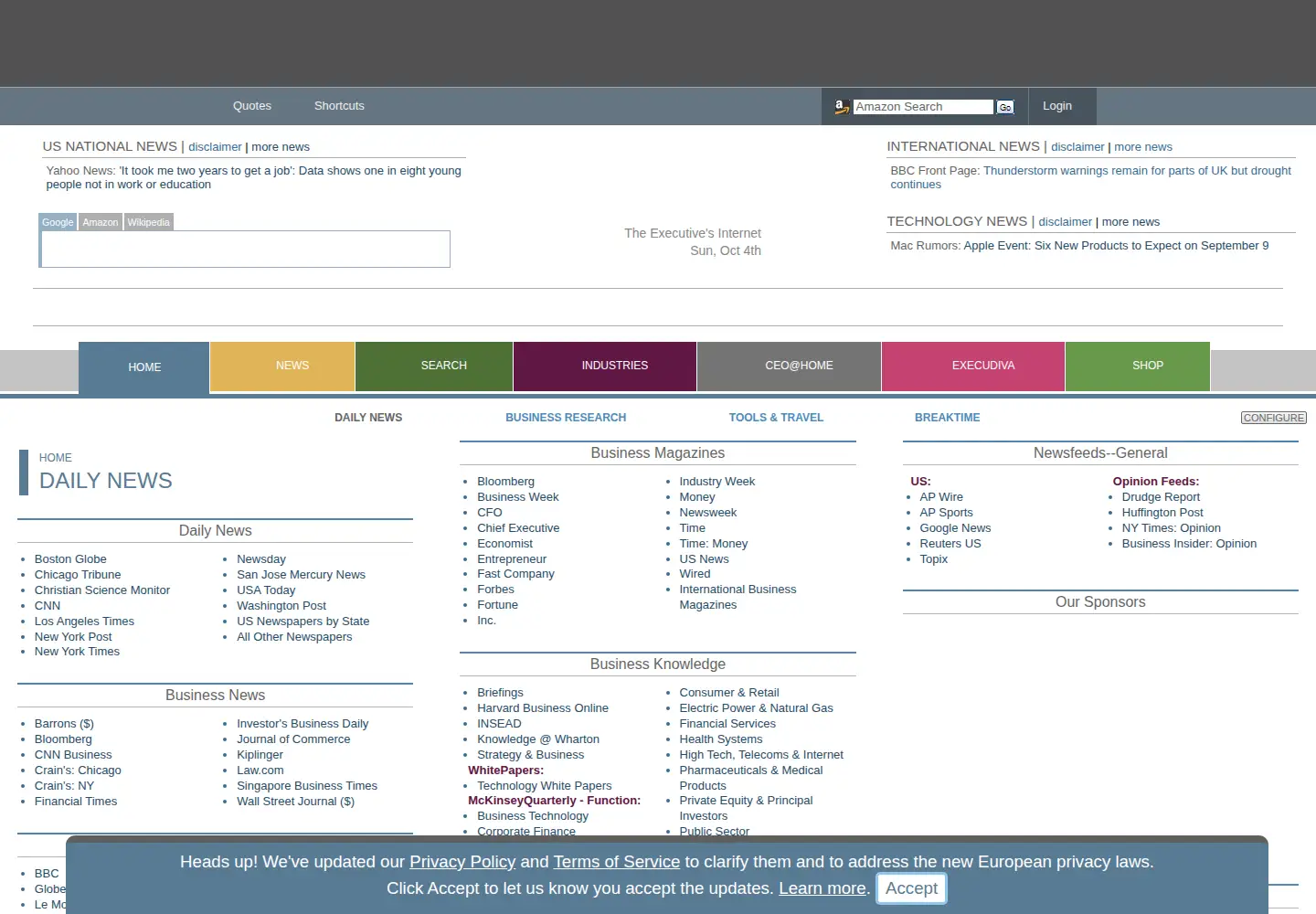Open the Washington Post link
Viewport: 1316px width, 914px height.
(x=281, y=606)
